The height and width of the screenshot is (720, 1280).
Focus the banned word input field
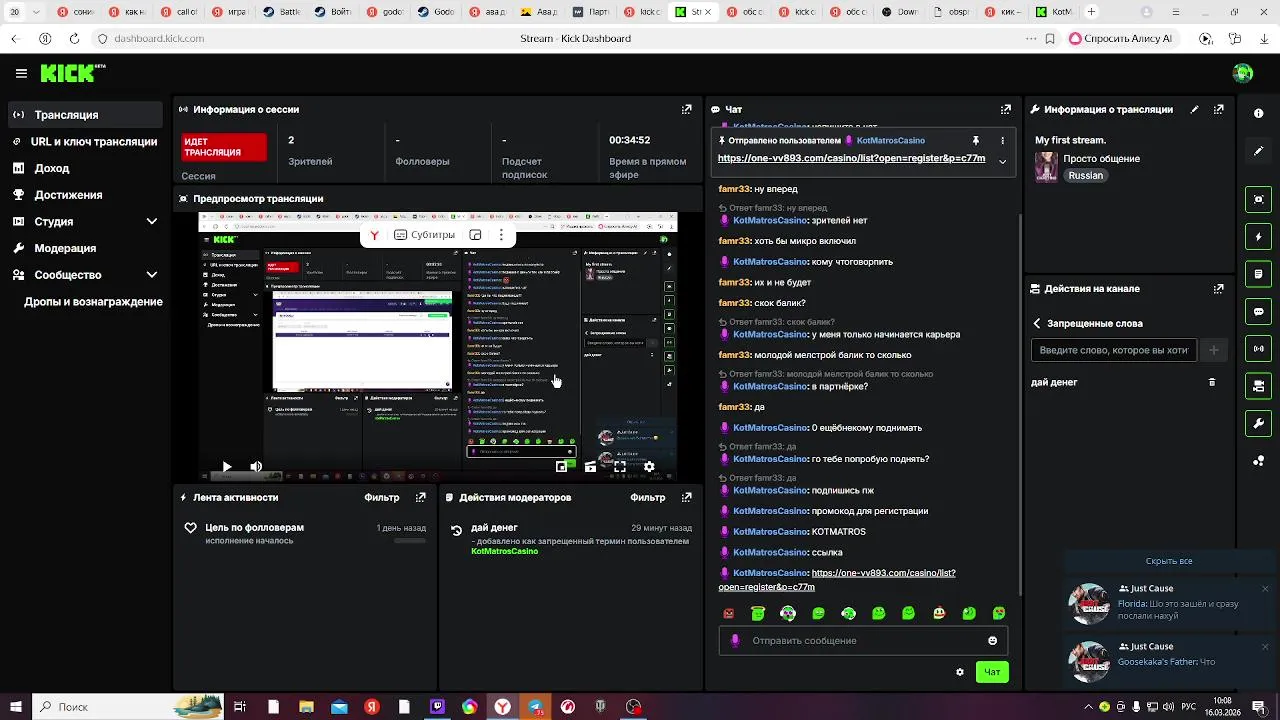[x=1114, y=350]
